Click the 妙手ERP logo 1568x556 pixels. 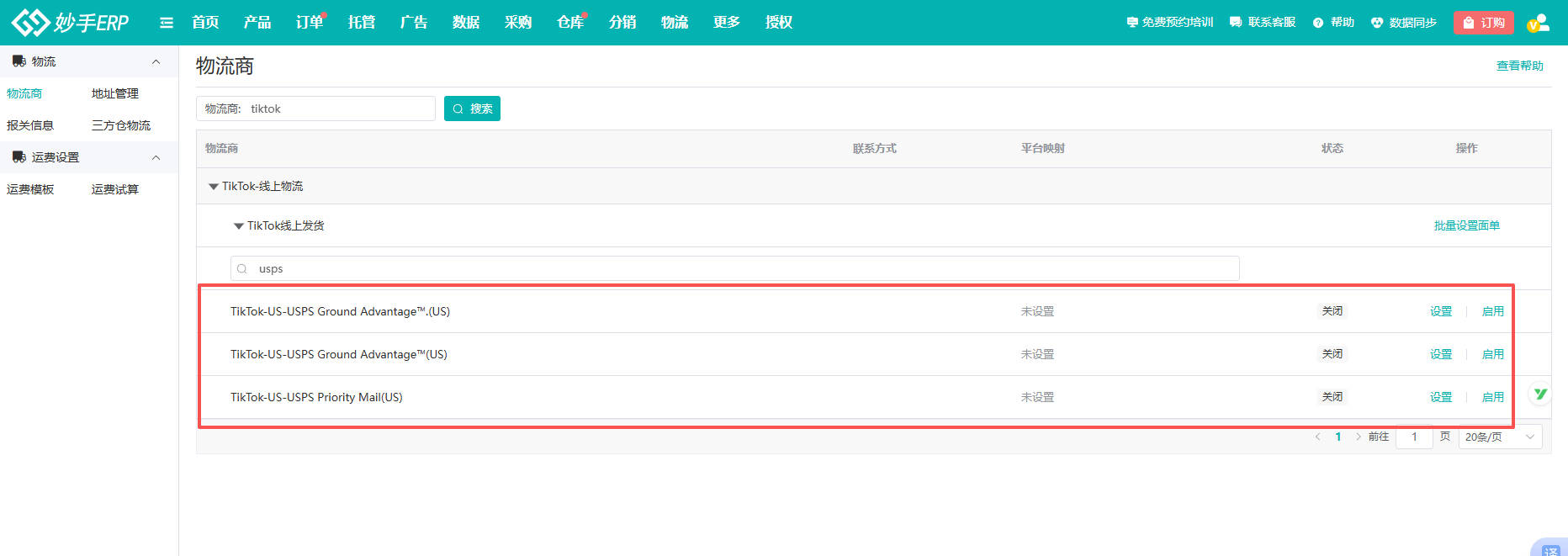pyautogui.click(x=71, y=23)
